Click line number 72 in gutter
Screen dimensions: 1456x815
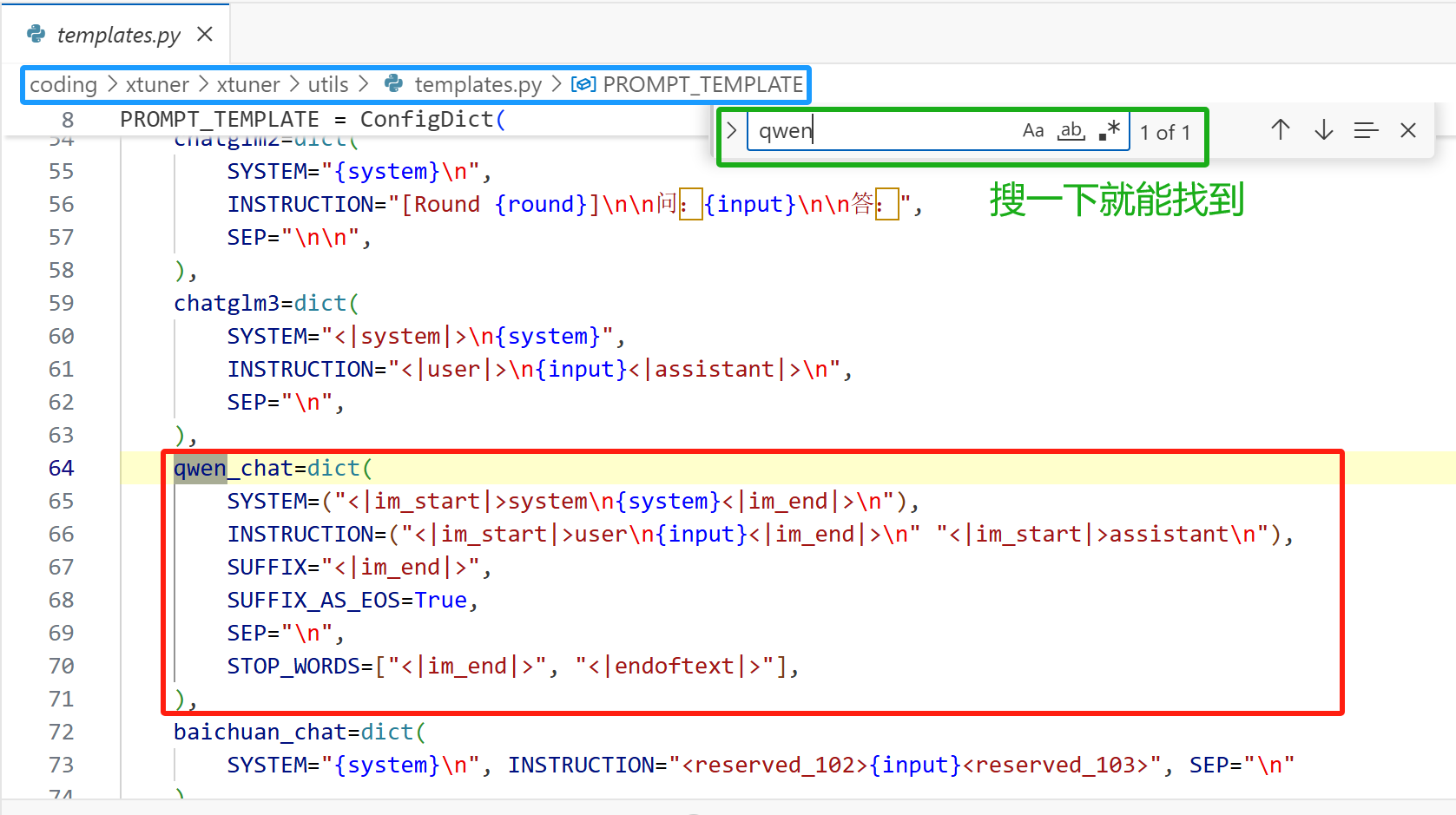click(x=62, y=732)
